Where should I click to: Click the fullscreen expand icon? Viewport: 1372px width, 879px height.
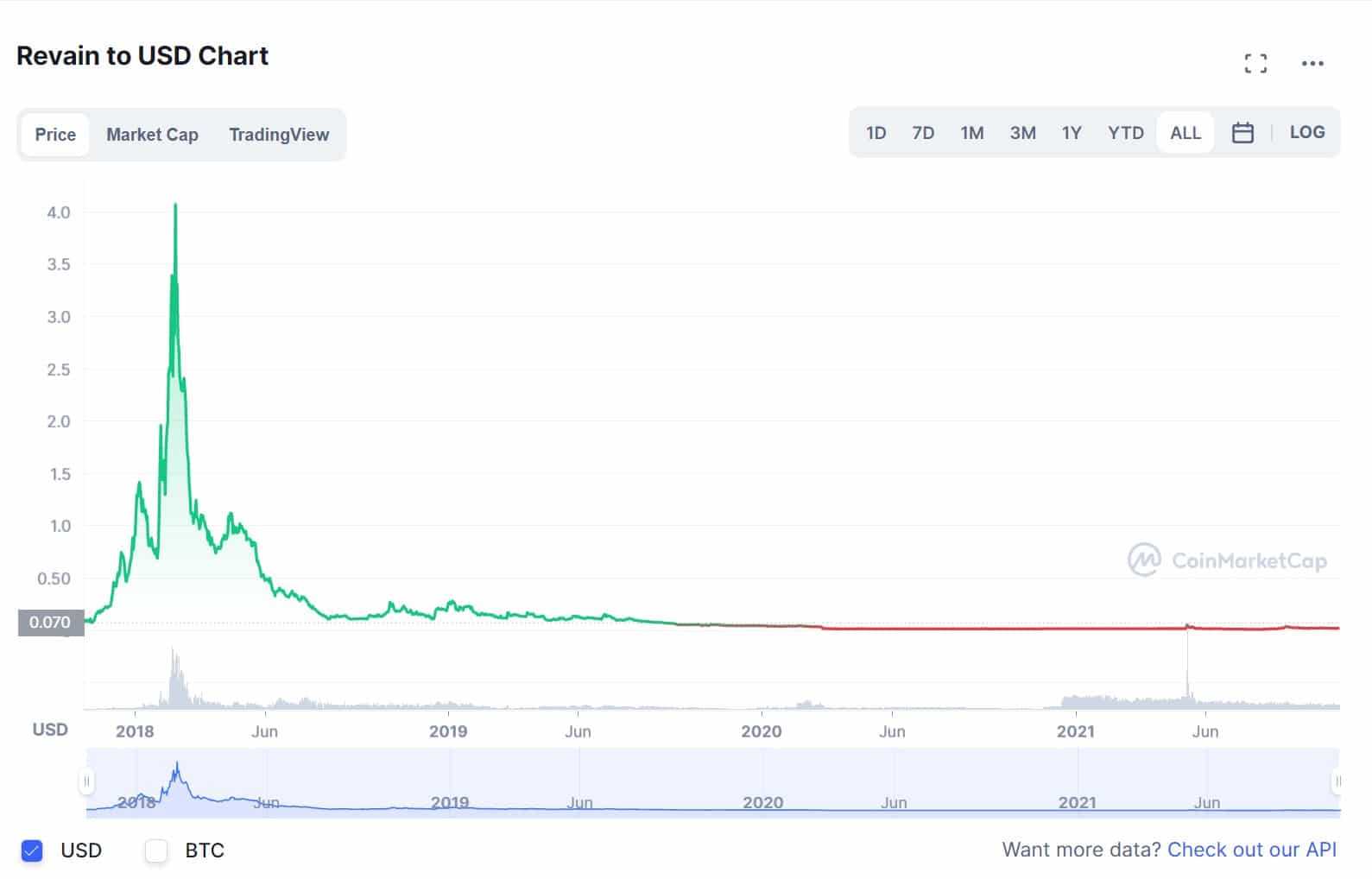click(1255, 63)
